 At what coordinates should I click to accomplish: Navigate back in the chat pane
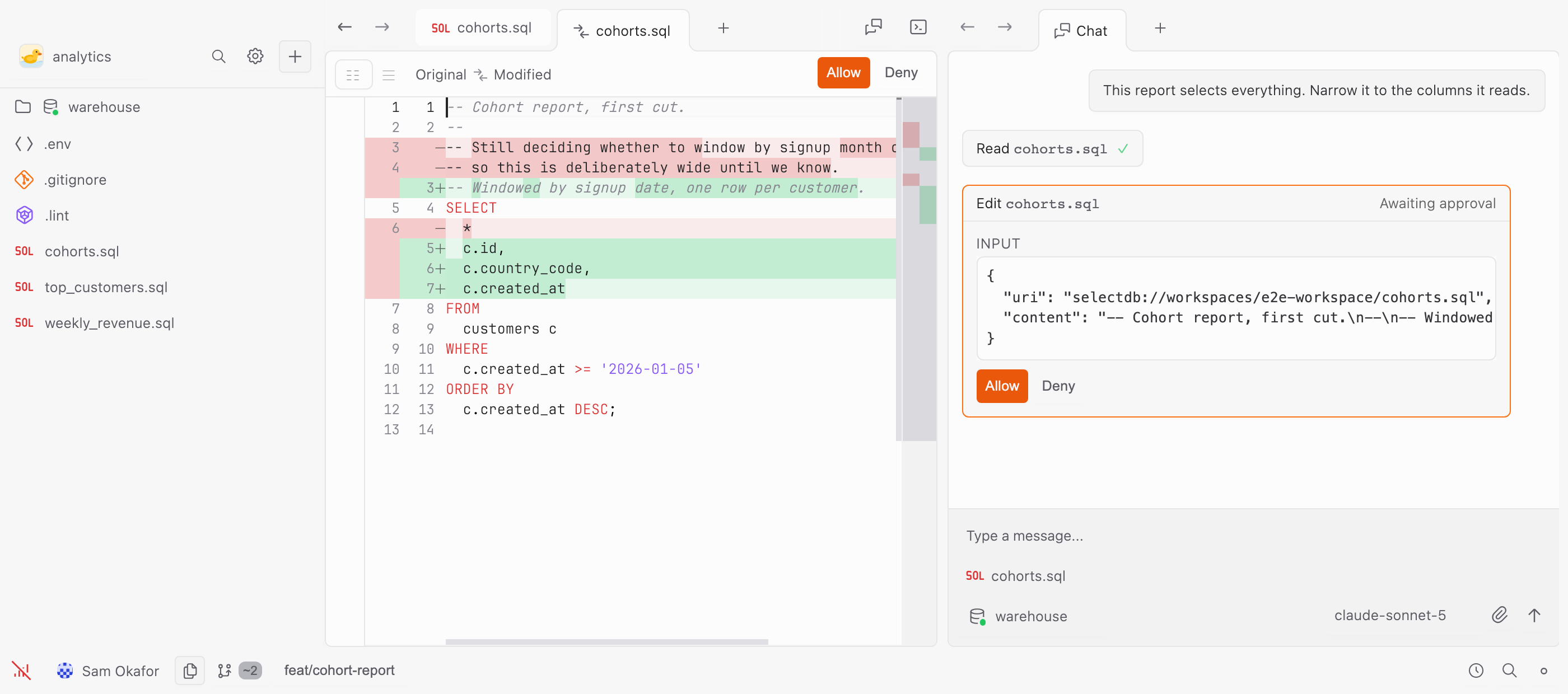pyautogui.click(x=967, y=27)
